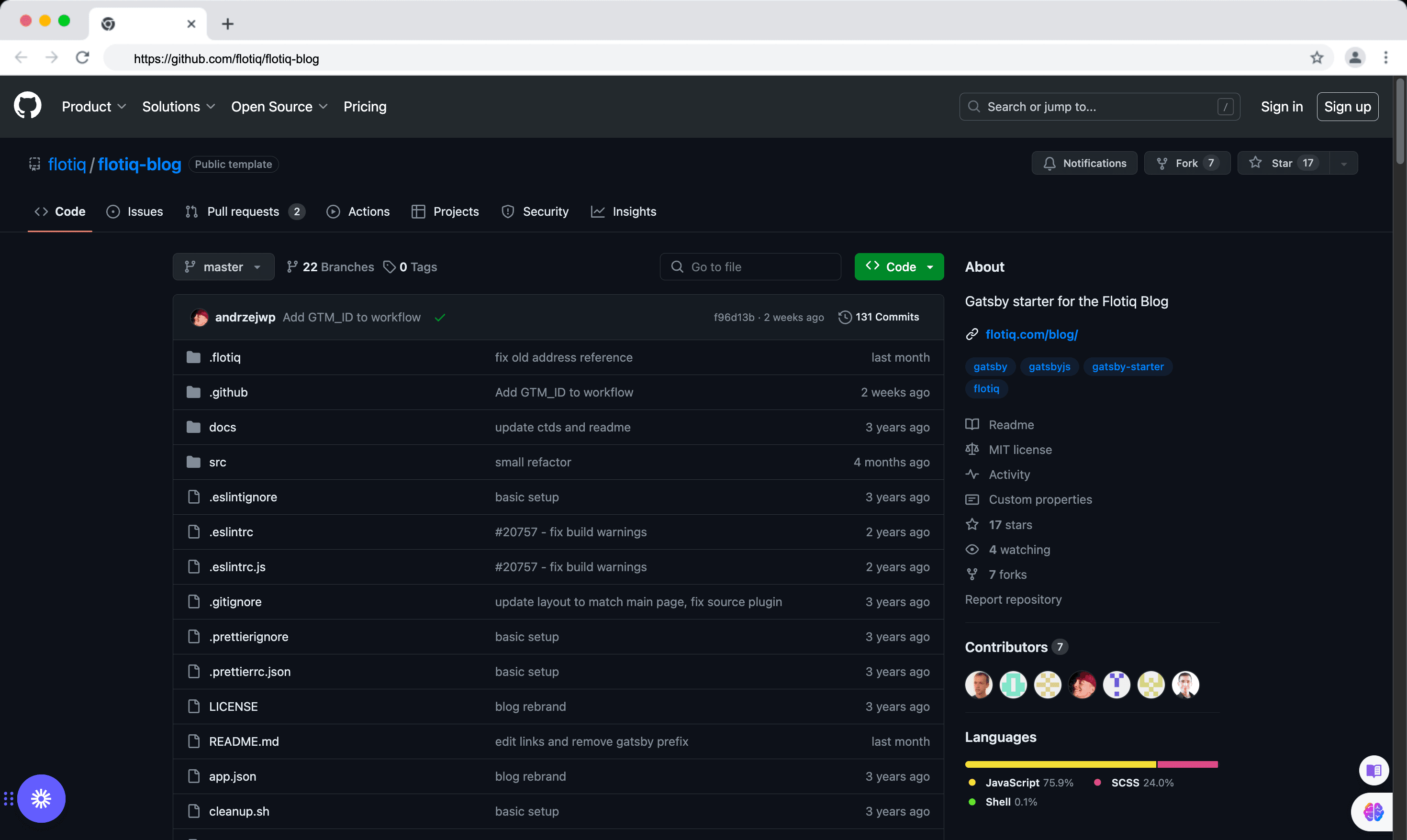Expand the Product menu
The height and width of the screenshot is (840, 1407).
pos(94,106)
